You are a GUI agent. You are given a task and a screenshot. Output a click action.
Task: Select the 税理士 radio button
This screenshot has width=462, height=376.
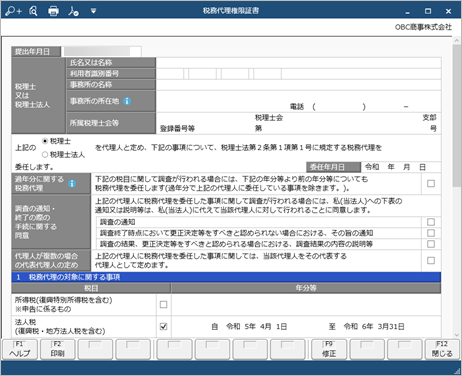(45, 141)
